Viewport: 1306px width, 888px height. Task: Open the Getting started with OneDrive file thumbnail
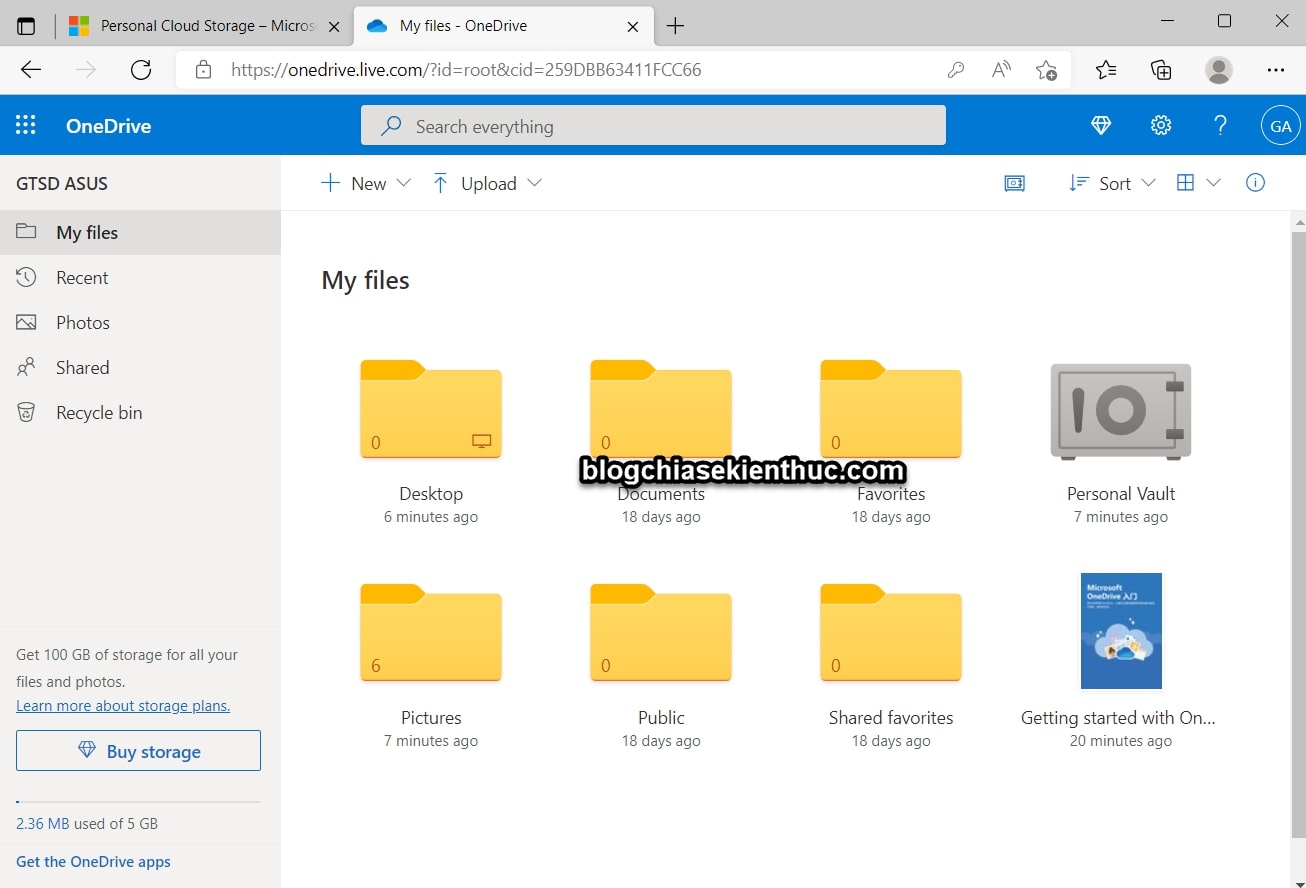(x=1121, y=631)
